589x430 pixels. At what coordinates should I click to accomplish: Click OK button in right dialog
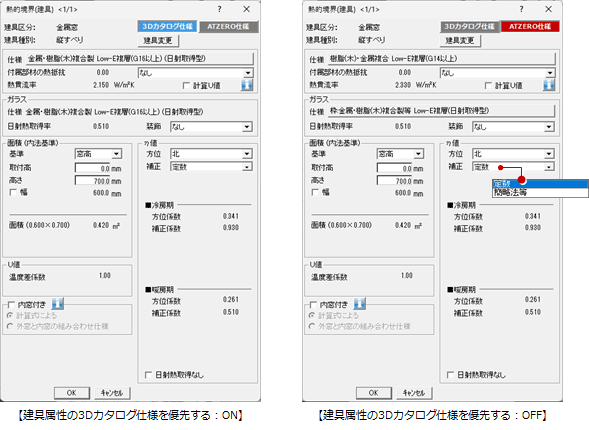[374, 393]
